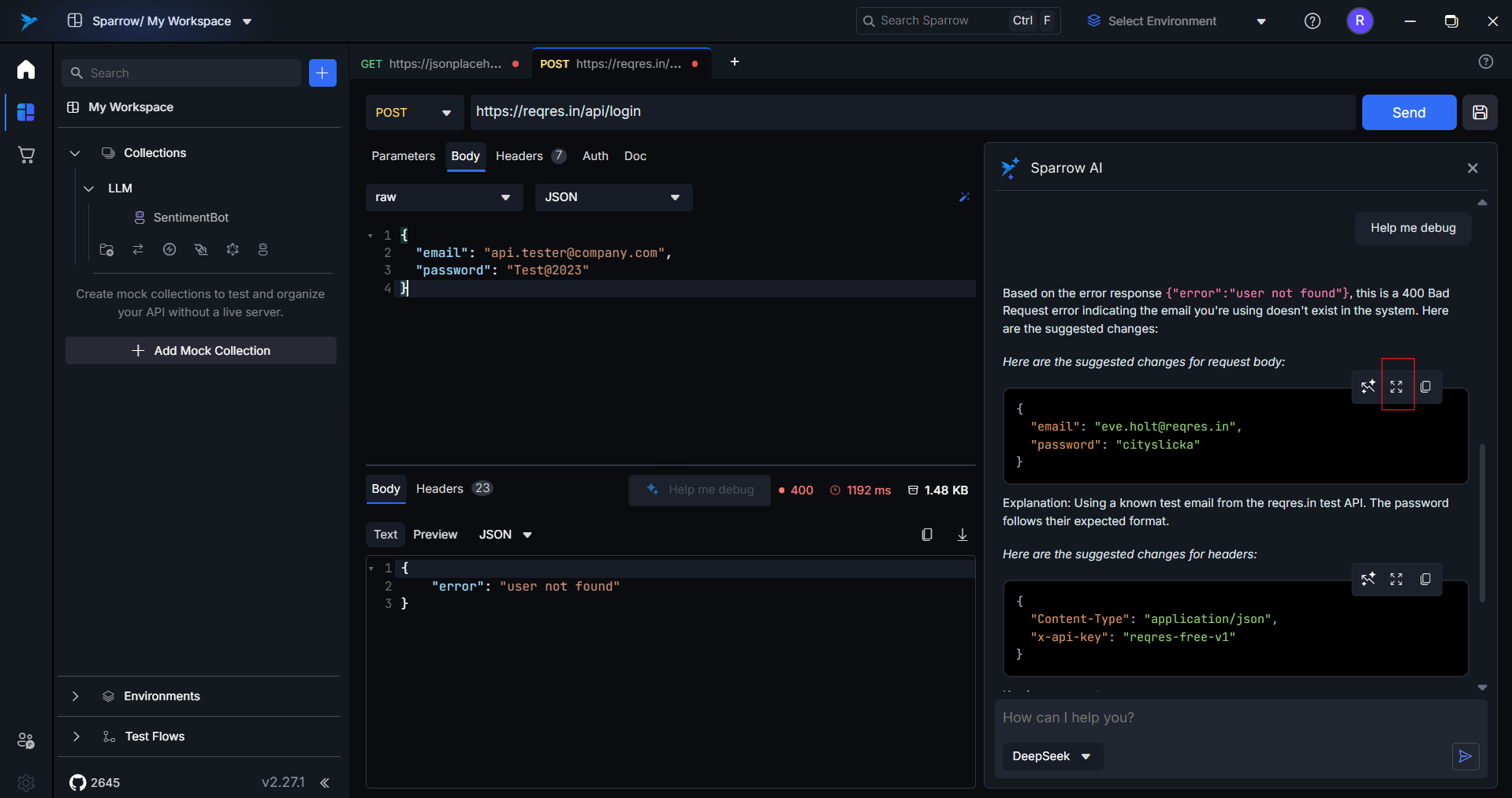
Task: Open the help question mark in title bar
Action: [x=1313, y=21]
